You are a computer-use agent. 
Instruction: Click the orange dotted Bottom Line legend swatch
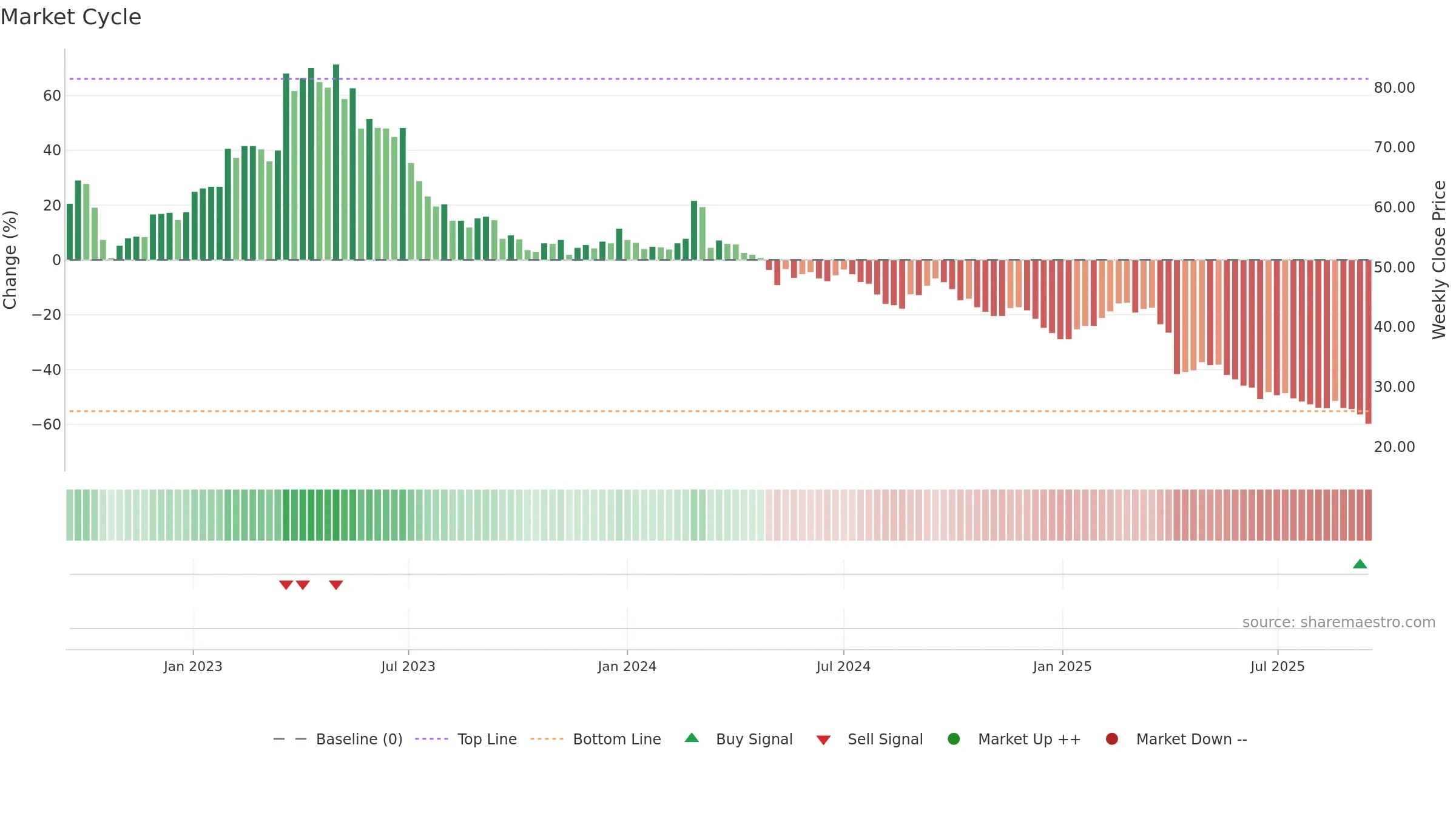pyautogui.click(x=547, y=739)
